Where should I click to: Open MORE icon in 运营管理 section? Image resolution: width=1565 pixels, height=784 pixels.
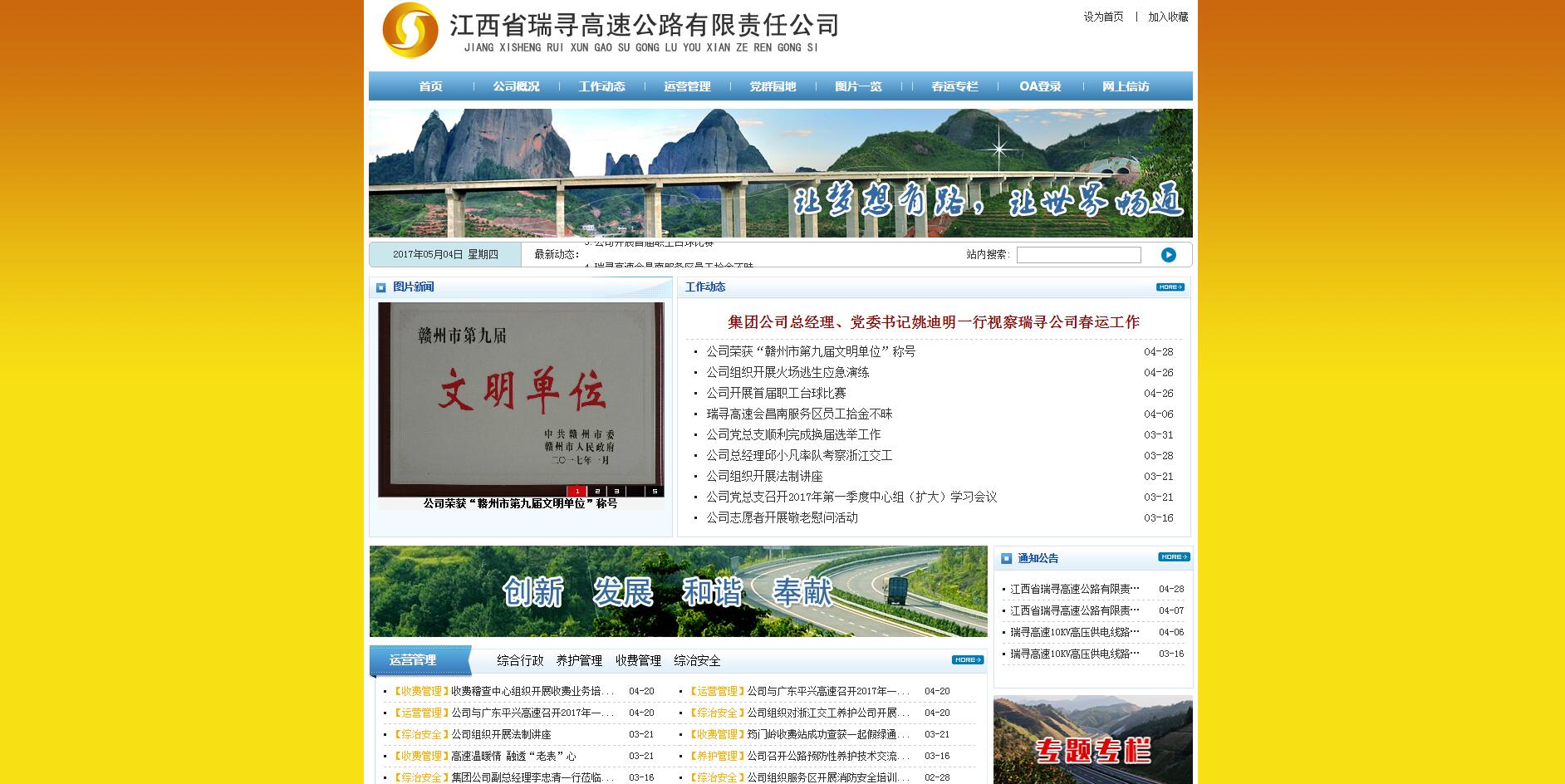click(x=967, y=660)
